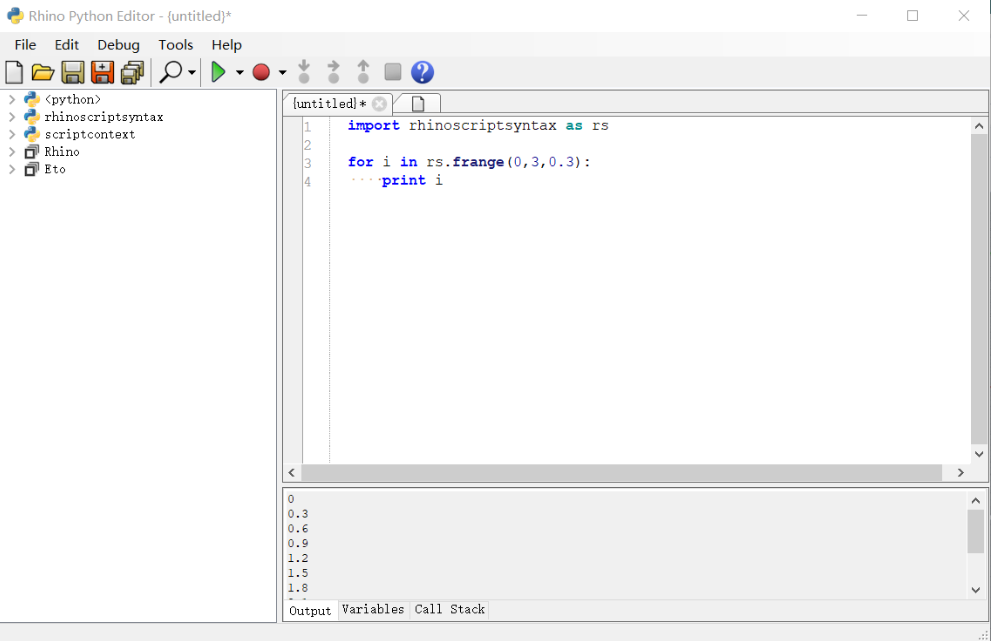
Task: Close the {untitled}* tab
Action: 380,104
